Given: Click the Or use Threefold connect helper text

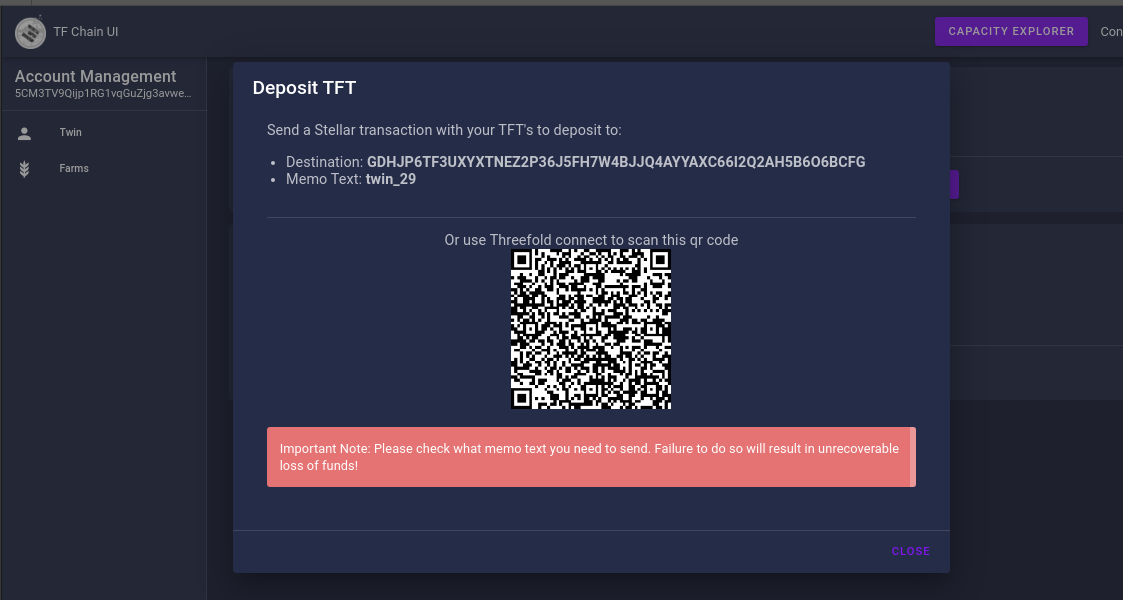Looking at the screenshot, I should pyautogui.click(x=591, y=240).
